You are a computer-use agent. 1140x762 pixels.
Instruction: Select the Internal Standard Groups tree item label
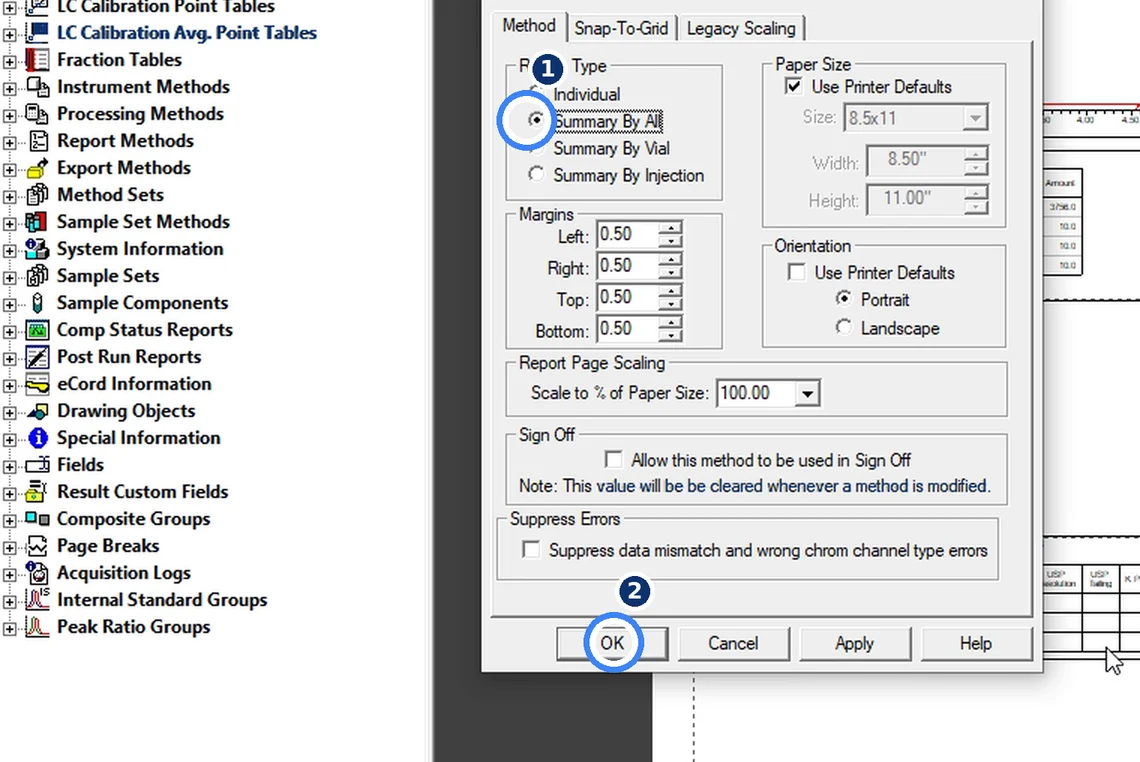coord(162,600)
